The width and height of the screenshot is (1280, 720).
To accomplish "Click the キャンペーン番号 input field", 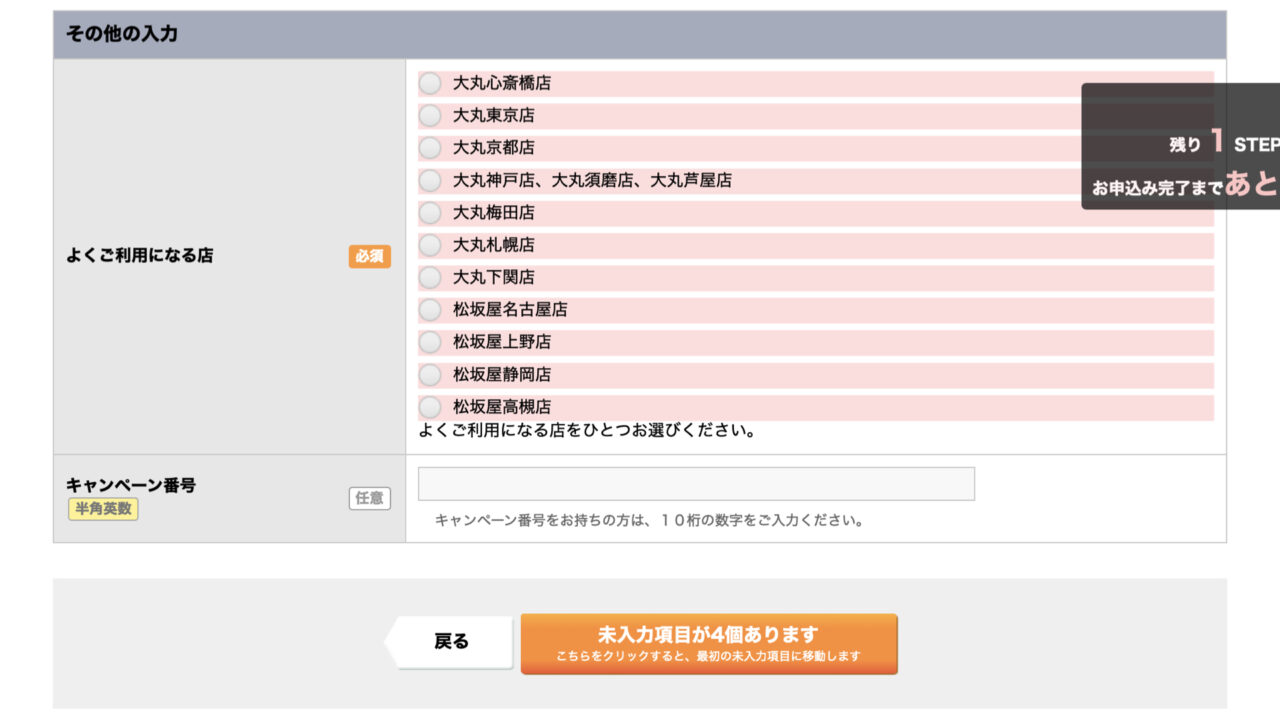I will coord(696,484).
